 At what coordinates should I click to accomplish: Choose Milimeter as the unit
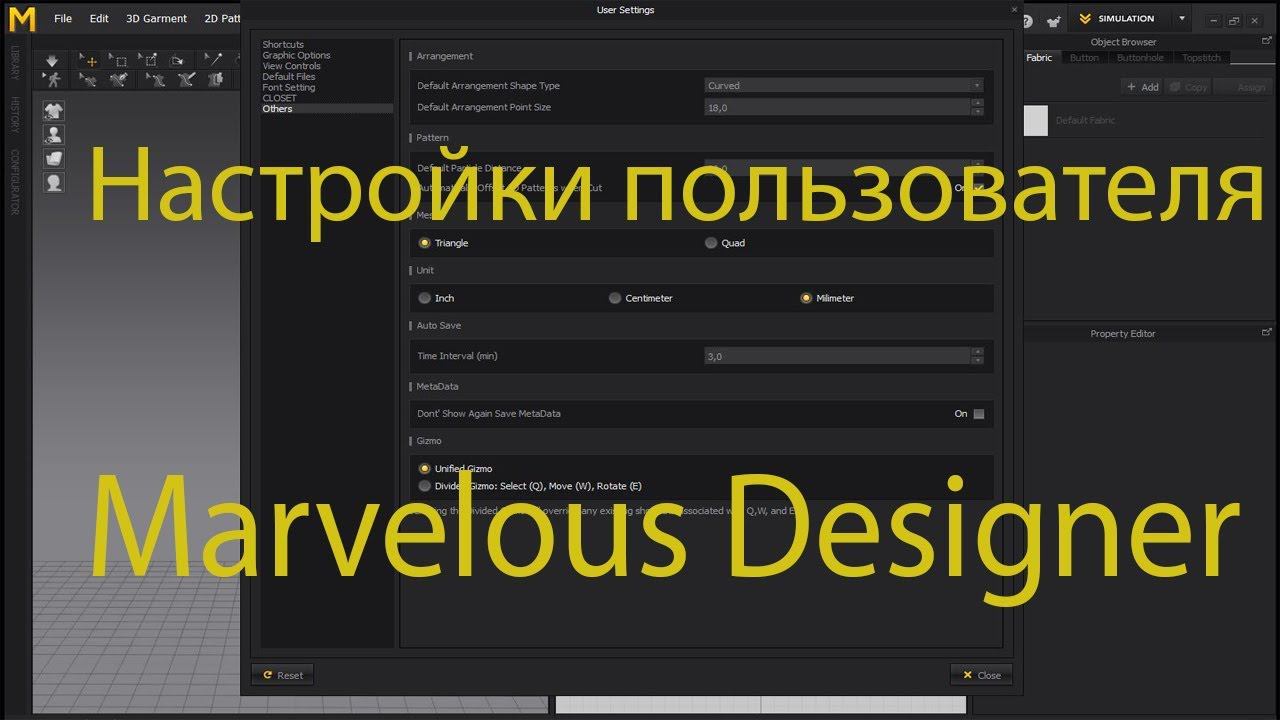[806, 298]
